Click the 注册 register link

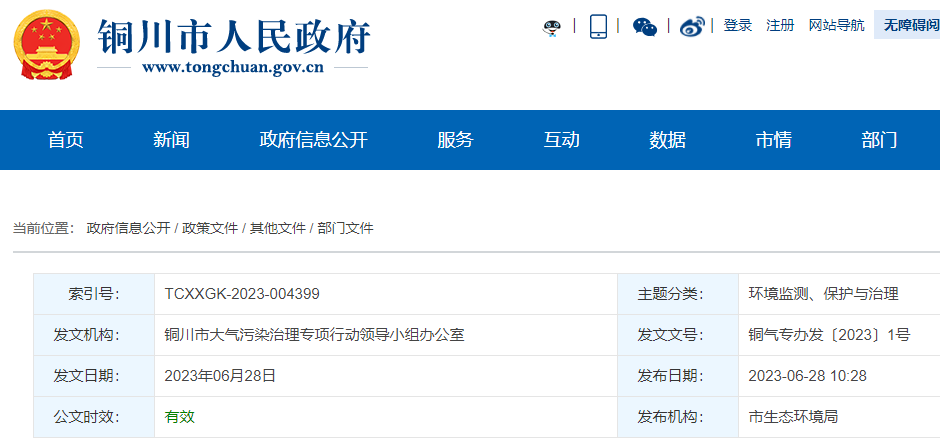[x=780, y=26]
